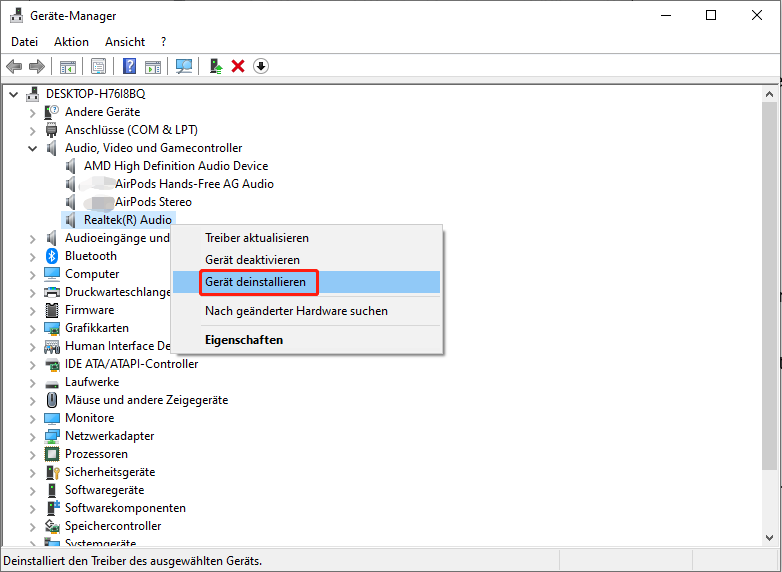
Task: Click the Bluetooth category icon
Action: (x=52, y=256)
